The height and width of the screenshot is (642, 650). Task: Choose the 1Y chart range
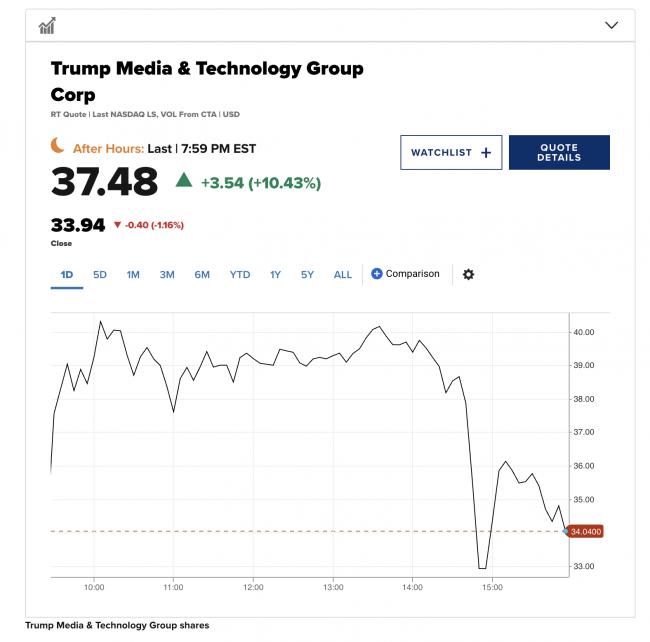pos(275,274)
